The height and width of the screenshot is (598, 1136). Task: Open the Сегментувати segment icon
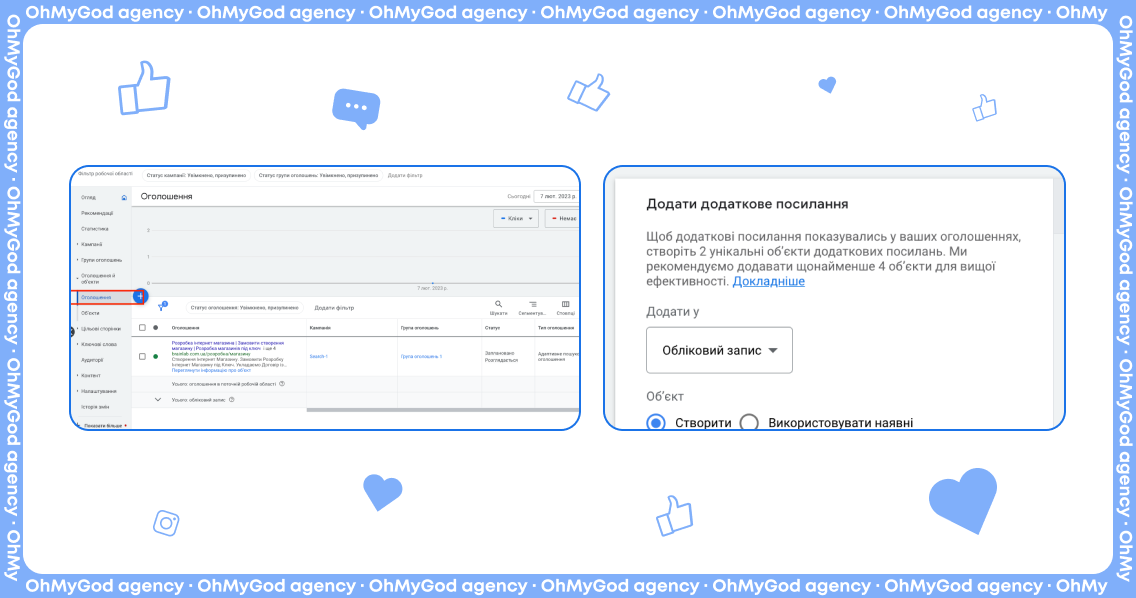(x=532, y=304)
